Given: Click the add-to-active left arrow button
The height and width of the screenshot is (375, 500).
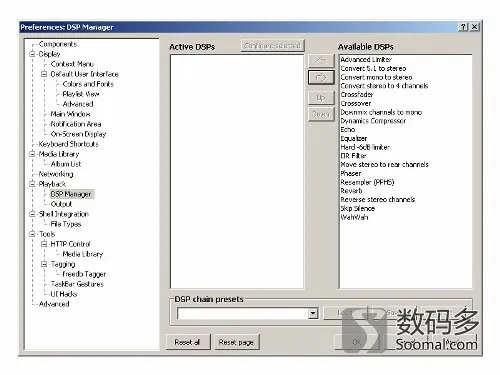Looking at the screenshot, I should tap(321, 61).
